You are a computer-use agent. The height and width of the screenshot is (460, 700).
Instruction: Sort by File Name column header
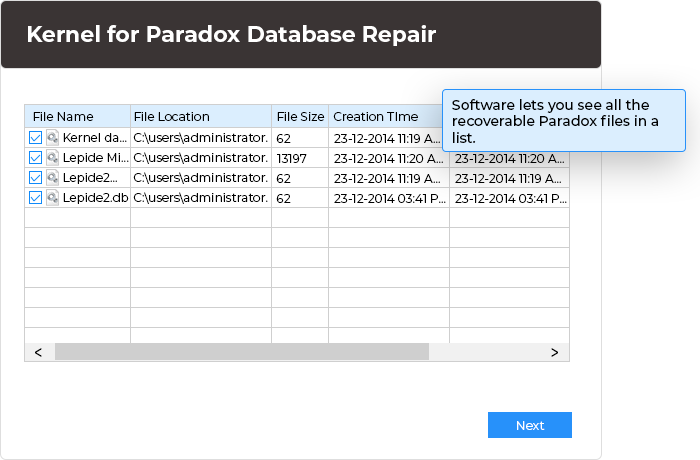point(77,117)
